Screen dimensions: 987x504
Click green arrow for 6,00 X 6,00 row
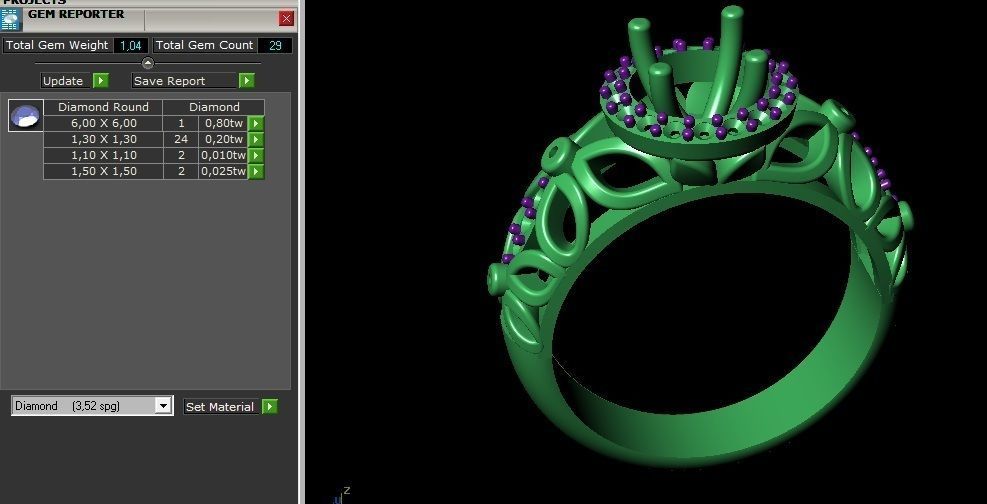pos(256,123)
